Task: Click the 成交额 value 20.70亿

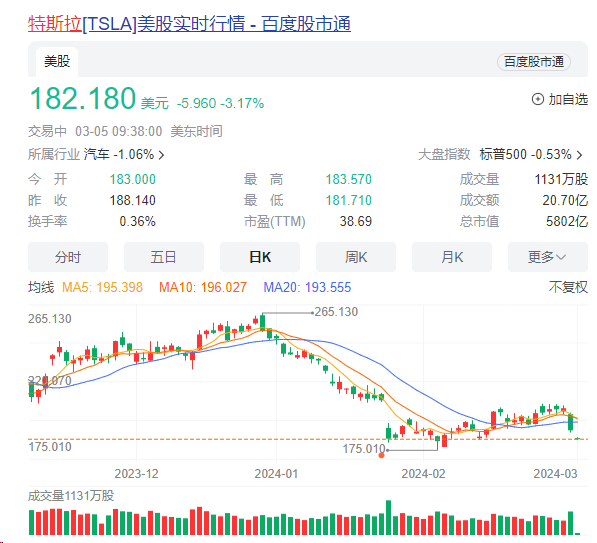Action: coord(565,200)
